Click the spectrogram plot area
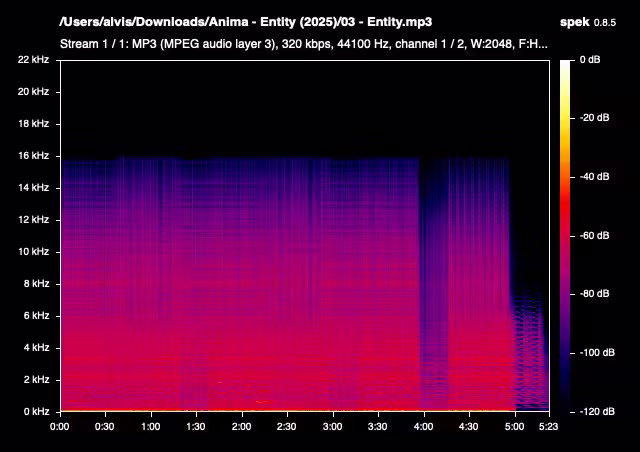This screenshot has height=452, width=640. (305, 236)
